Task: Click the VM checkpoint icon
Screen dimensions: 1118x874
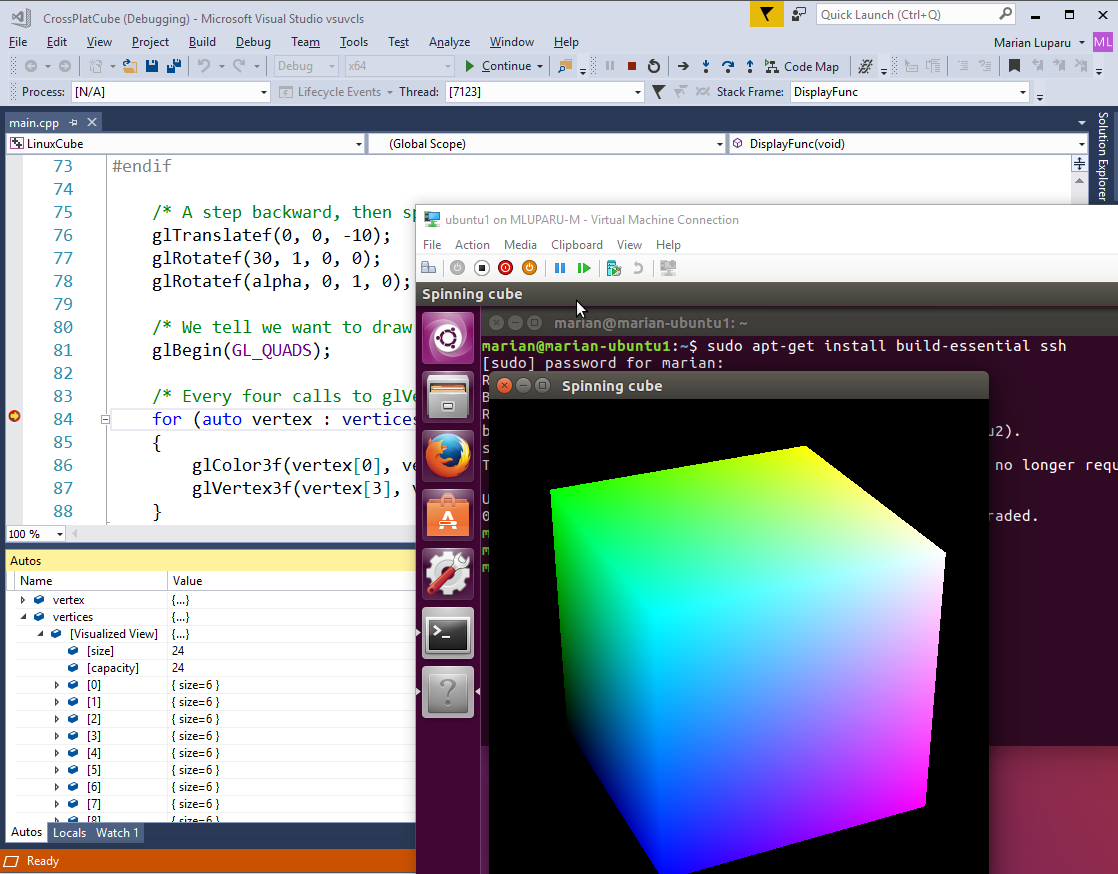Action: point(614,268)
